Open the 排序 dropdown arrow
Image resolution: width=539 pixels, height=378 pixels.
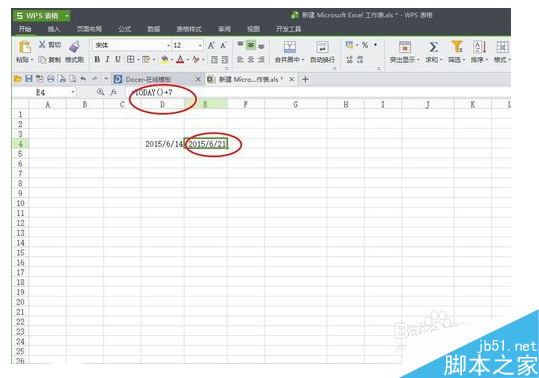[x=487, y=60]
